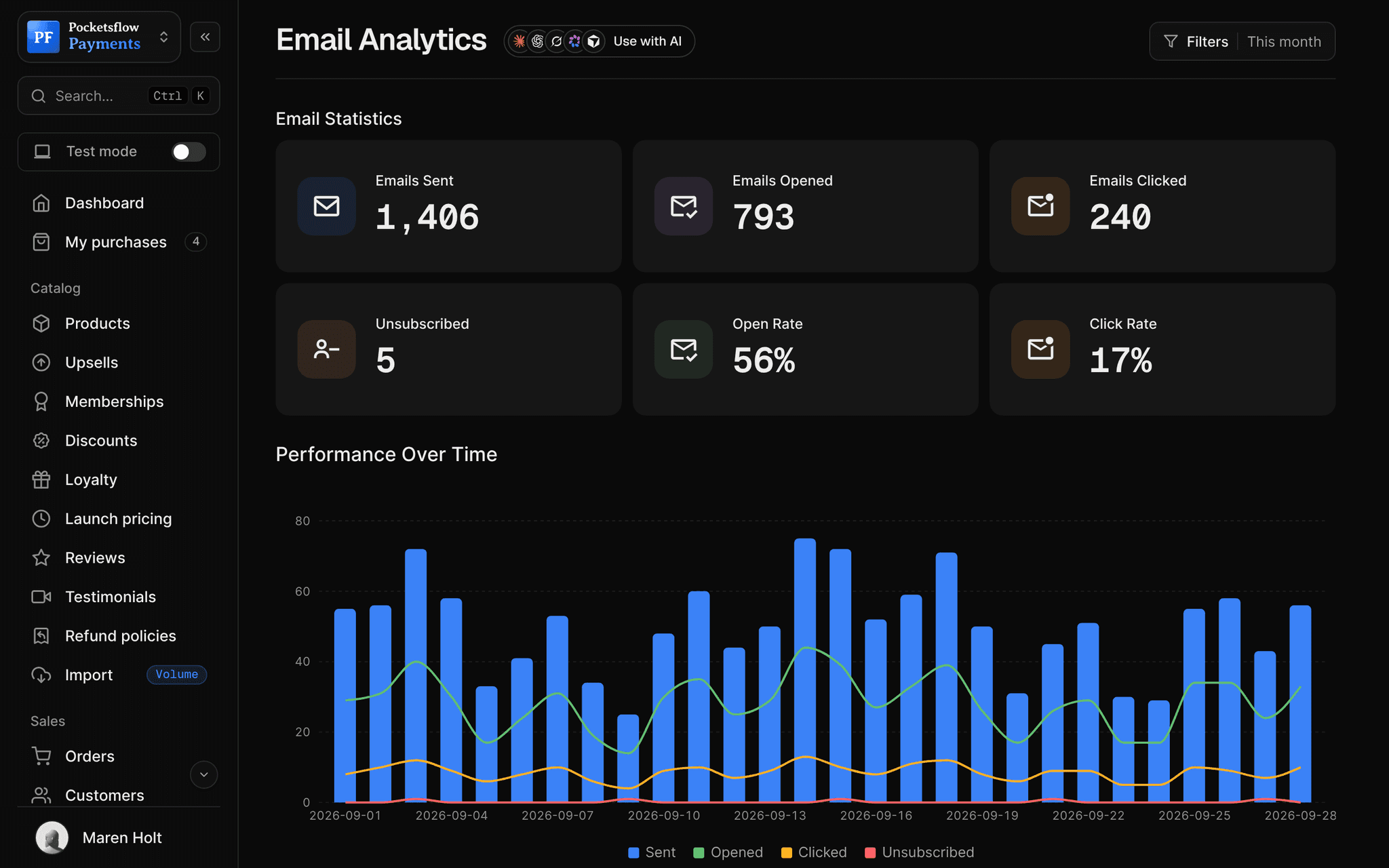This screenshot has height=868, width=1389.
Task: Click the Dashboard home icon
Action: click(x=41, y=203)
